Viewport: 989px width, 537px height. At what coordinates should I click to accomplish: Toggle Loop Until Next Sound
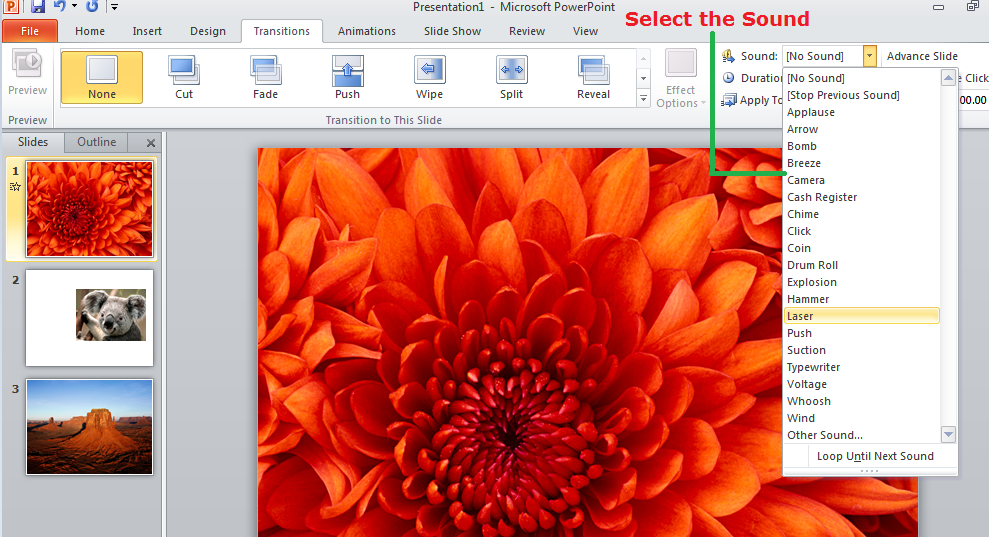pos(870,456)
